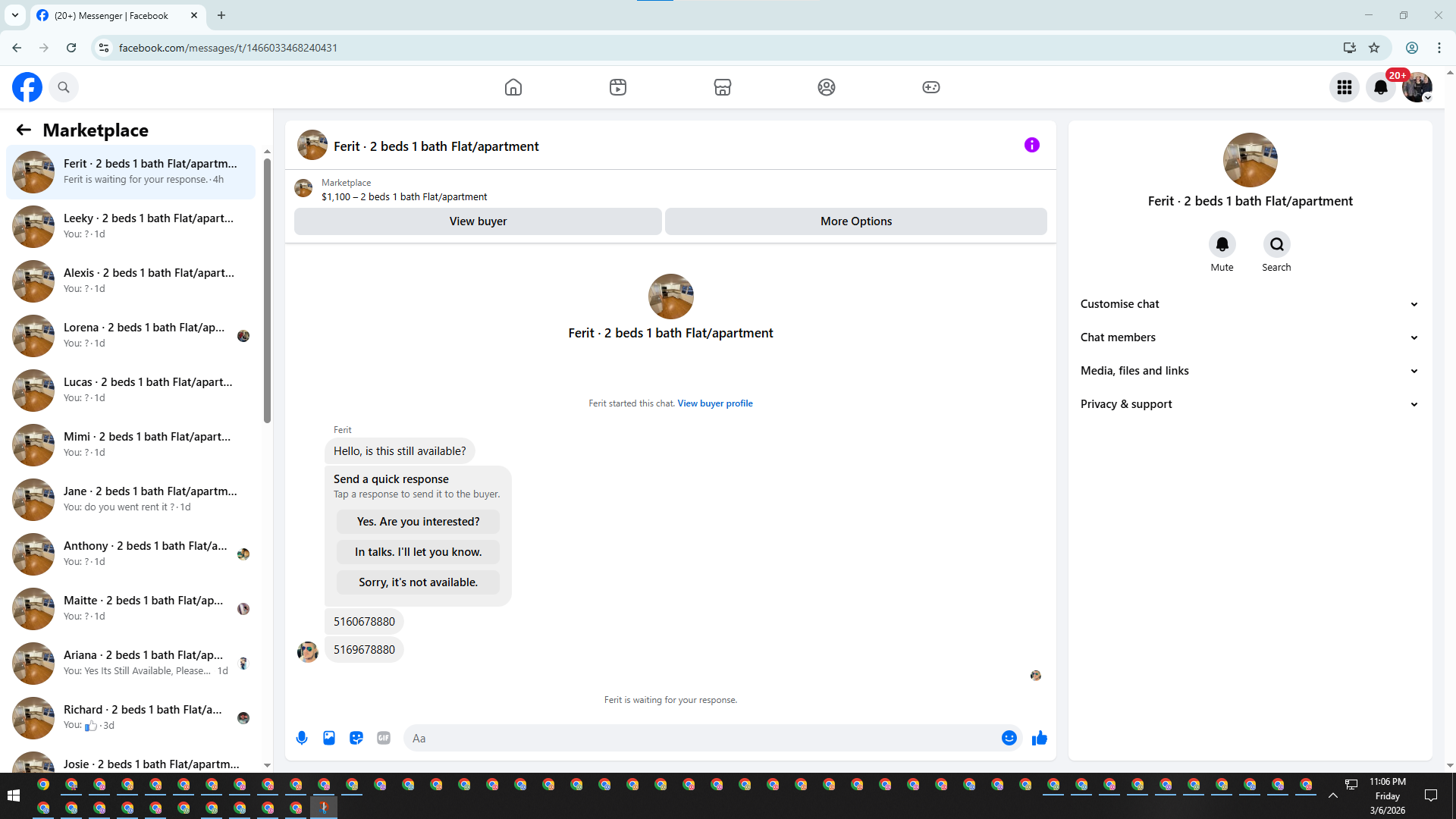Viewport: 1456px width, 819px height.
Task: Send a thumbs-up like
Action: click(1039, 738)
